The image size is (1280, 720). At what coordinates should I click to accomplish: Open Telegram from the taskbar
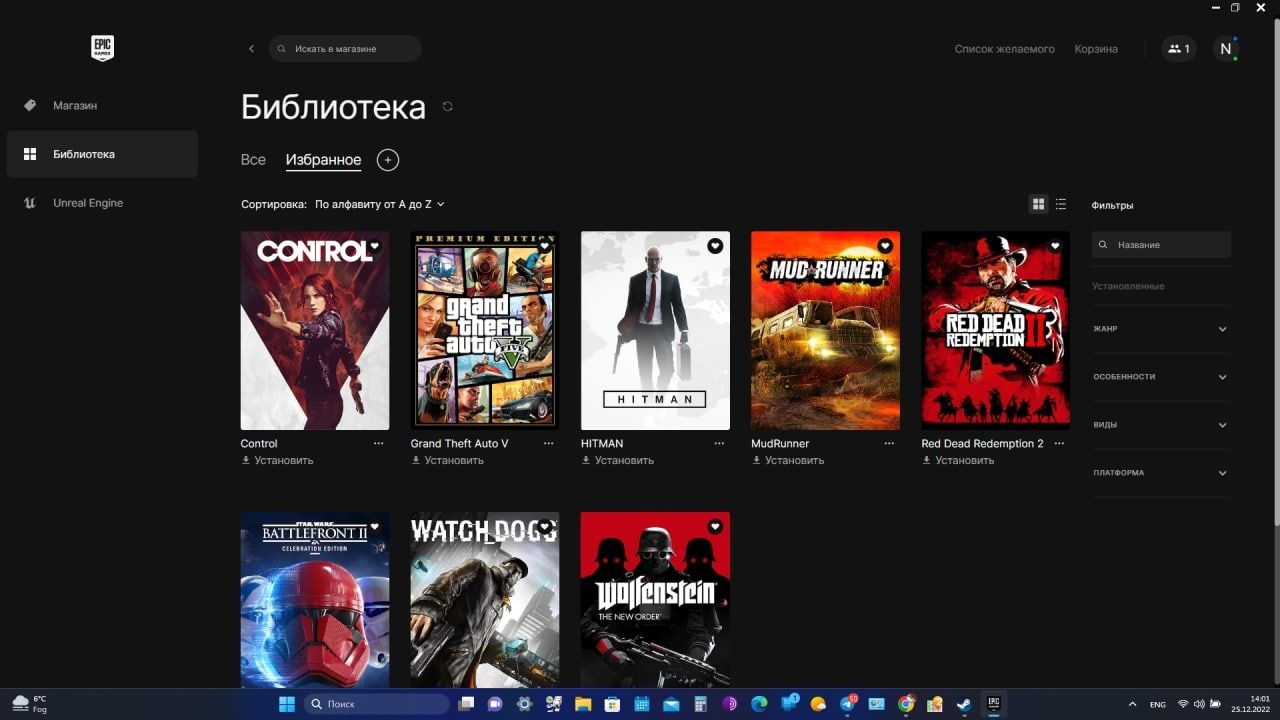point(848,704)
